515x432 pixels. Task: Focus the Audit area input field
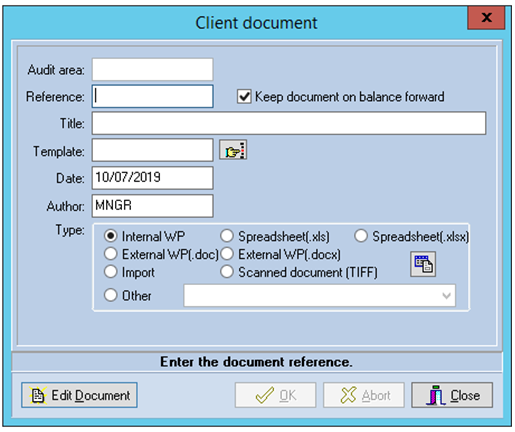click(153, 70)
